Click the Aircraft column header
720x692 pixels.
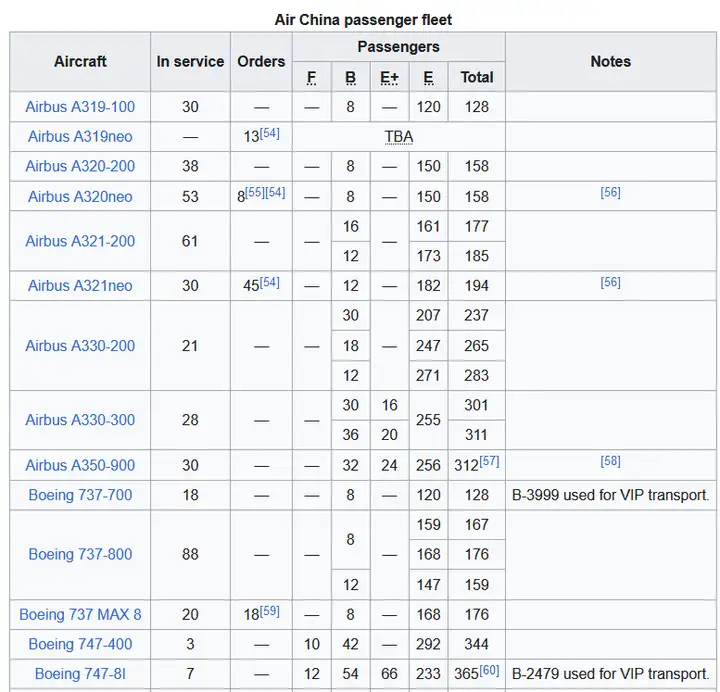point(80,61)
